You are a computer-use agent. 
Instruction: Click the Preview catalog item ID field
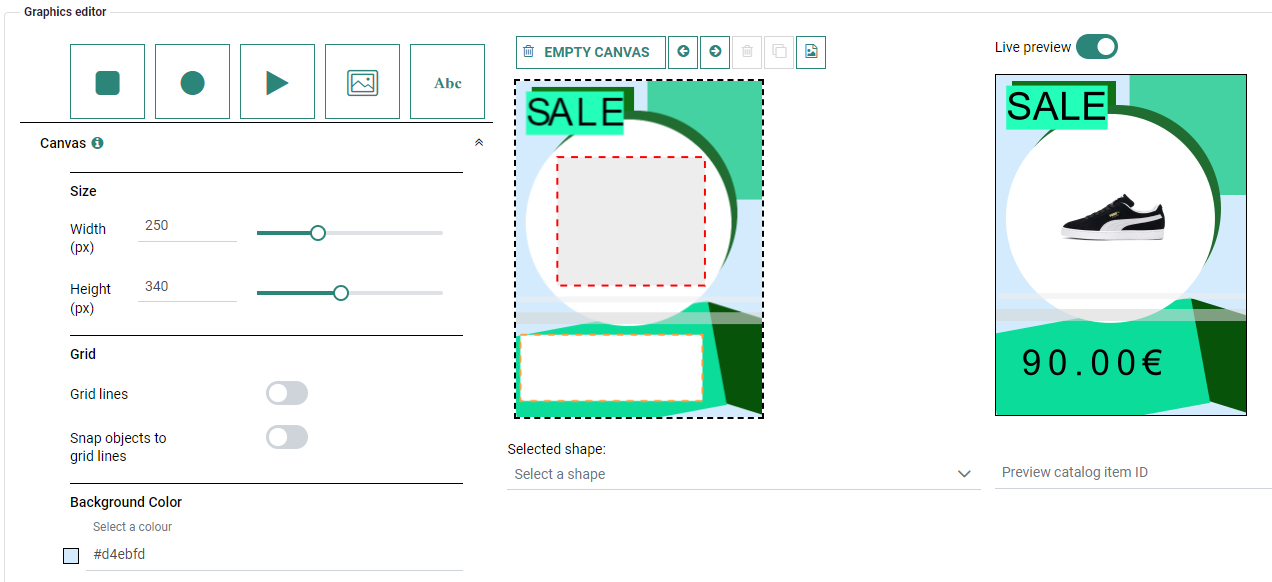pyautogui.click(x=1130, y=472)
